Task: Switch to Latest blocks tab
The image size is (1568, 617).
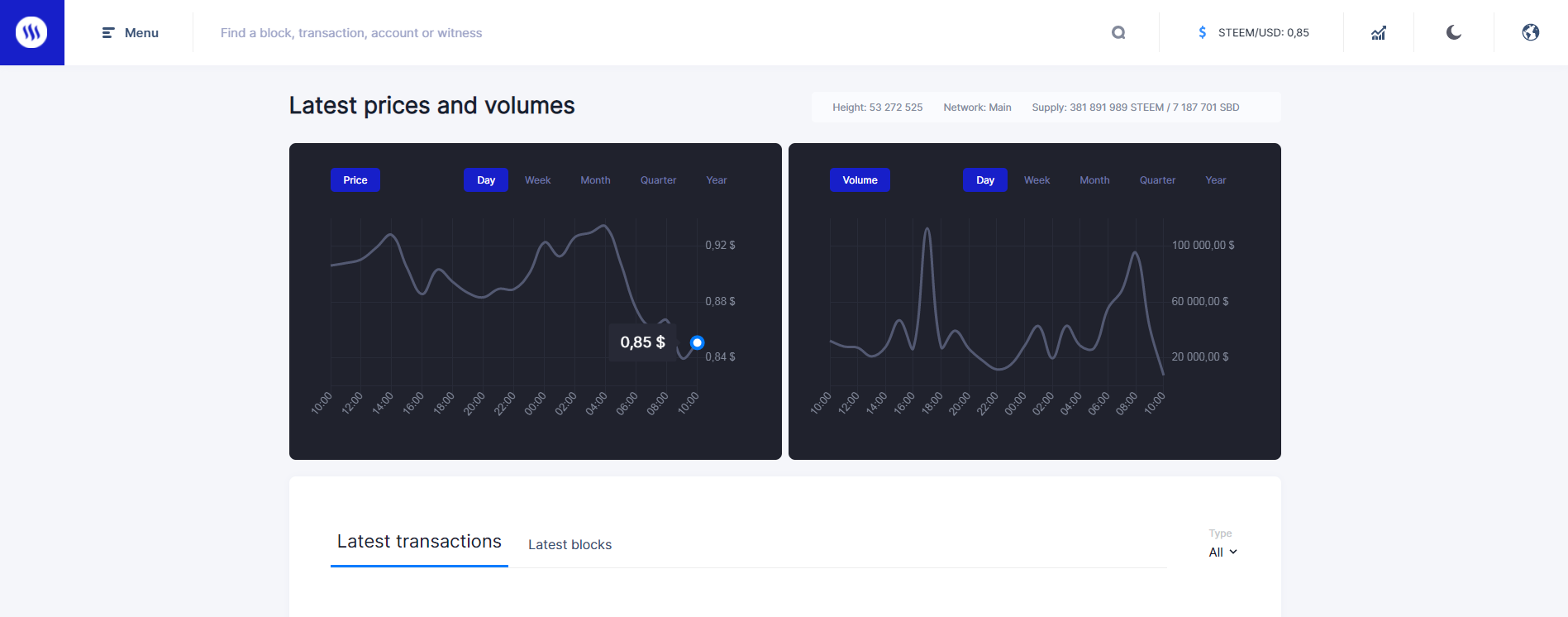Action: [x=570, y=544]
